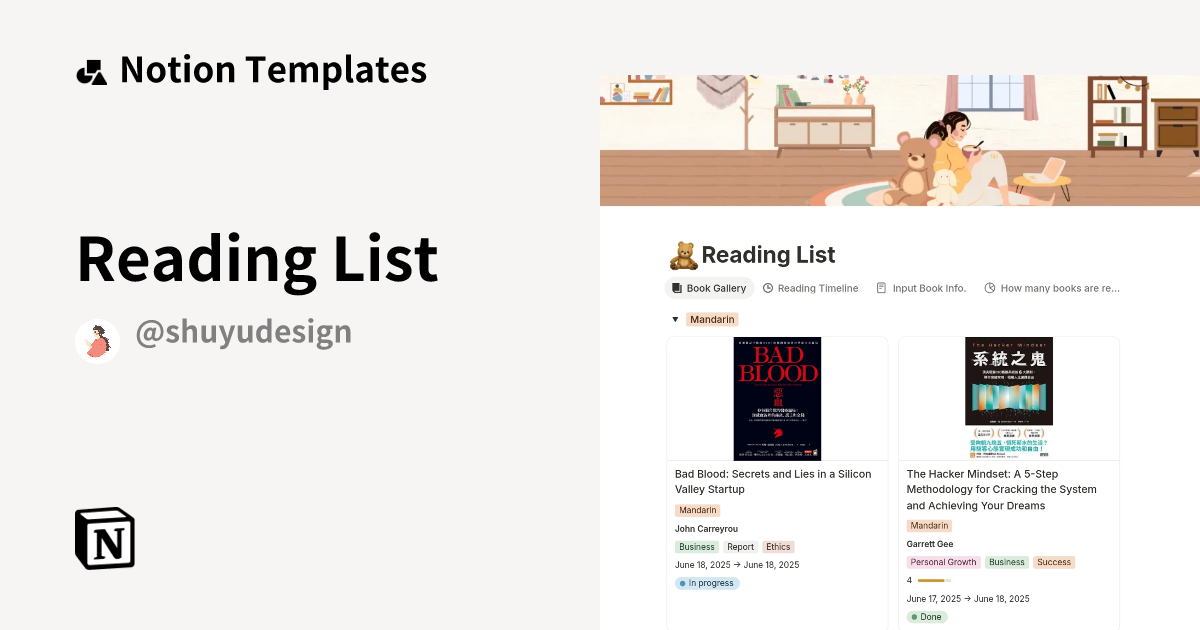Open the Bad Blood book cover
Viewport: 1200px width, 630px height.
pyautogui.click(x=777, y=398)
